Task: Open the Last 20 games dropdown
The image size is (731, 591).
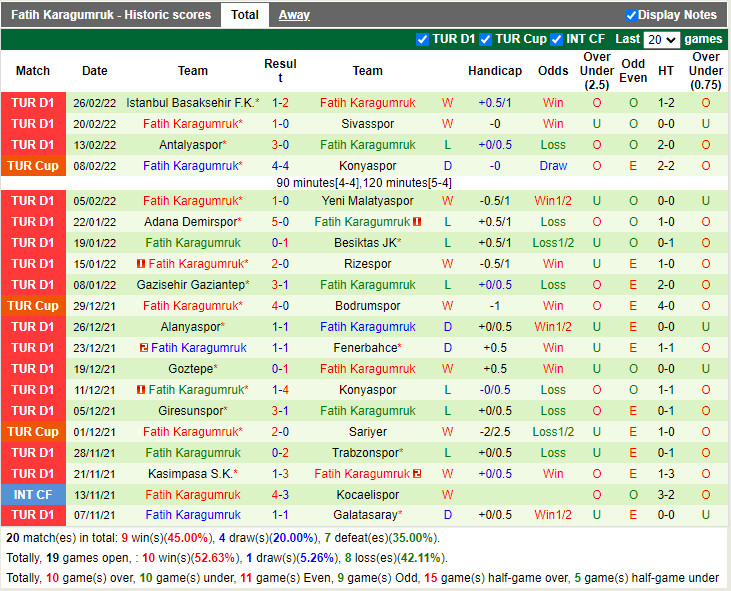Action: click(661, 40)
